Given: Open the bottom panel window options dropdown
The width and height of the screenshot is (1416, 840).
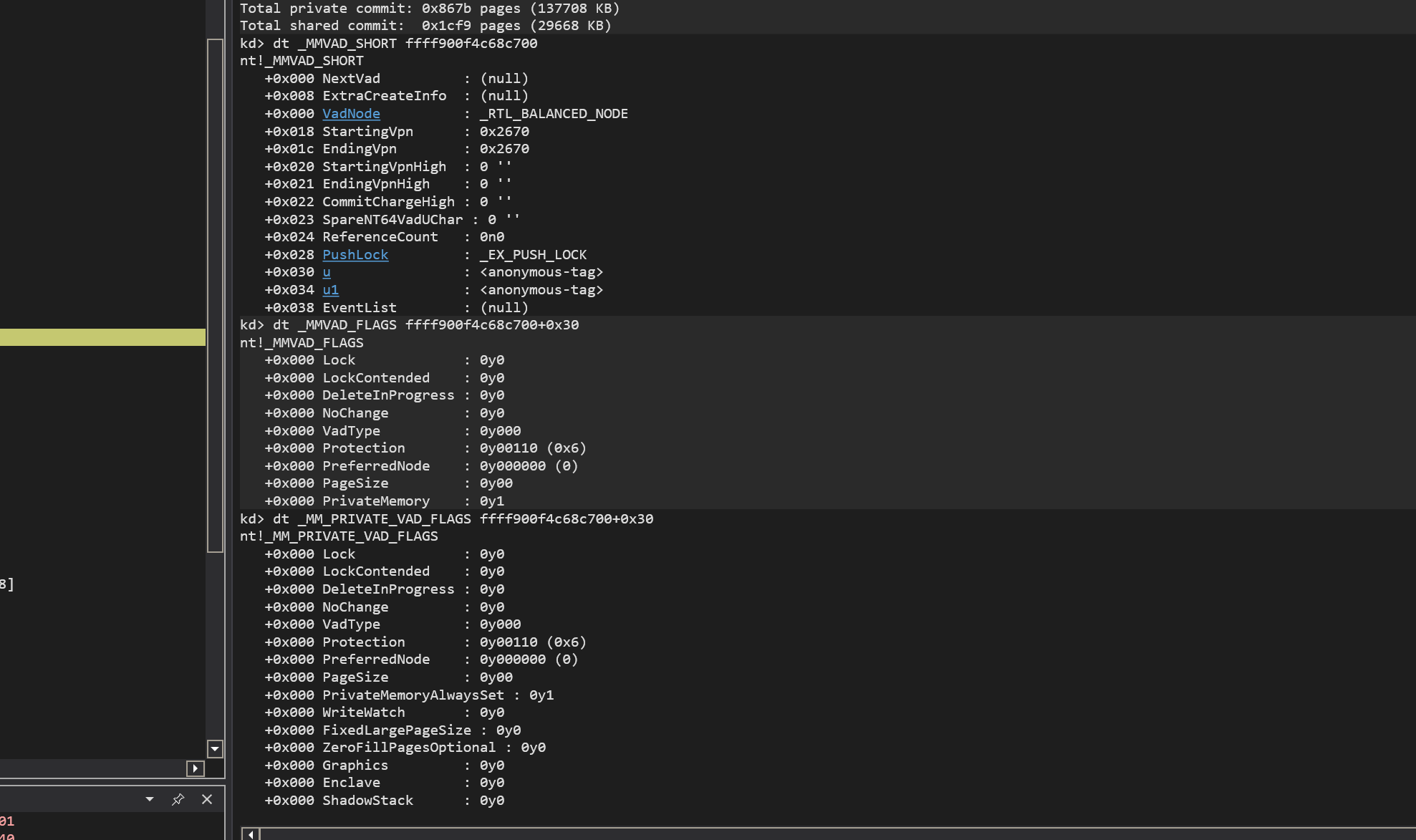Looking at the screenshot, I should (150, 799).
